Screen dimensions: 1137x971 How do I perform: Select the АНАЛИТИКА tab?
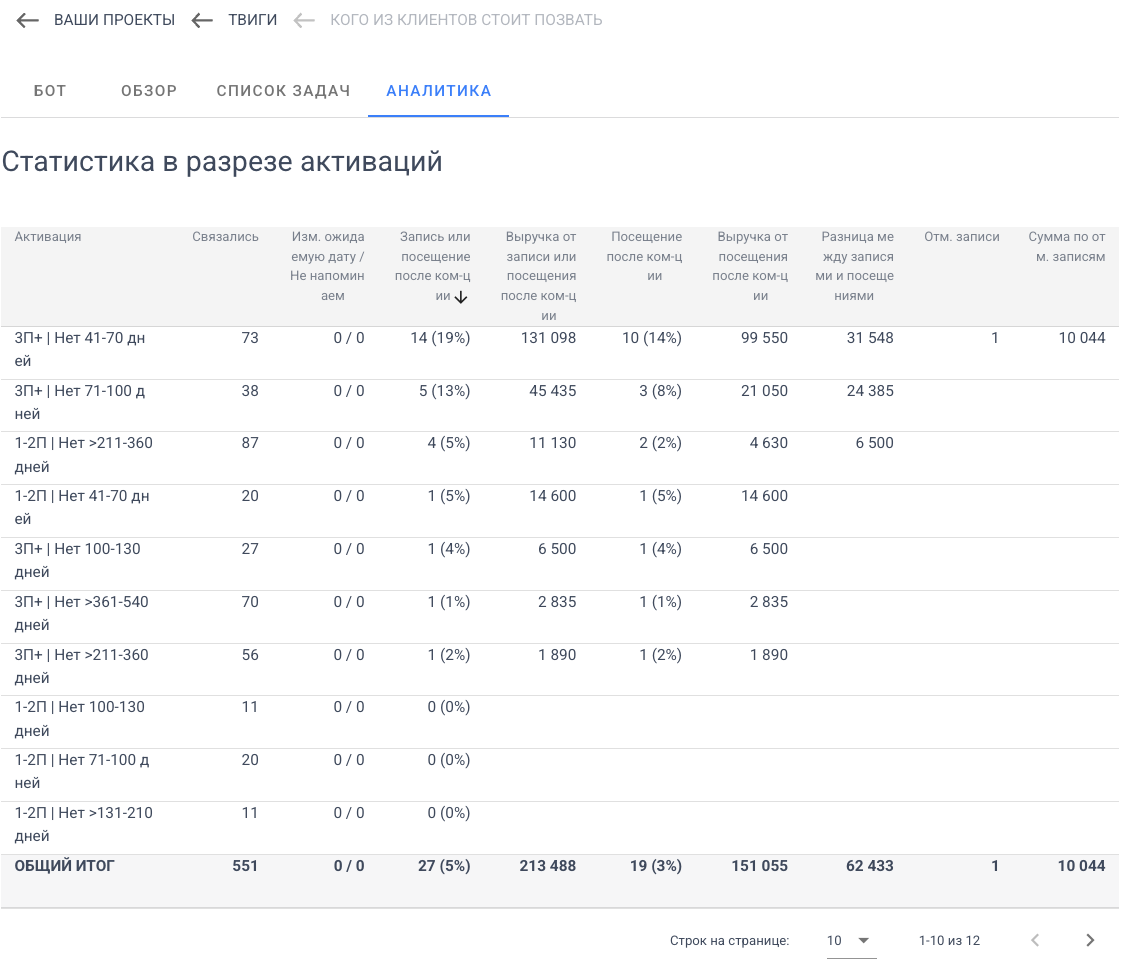(439, 91)
